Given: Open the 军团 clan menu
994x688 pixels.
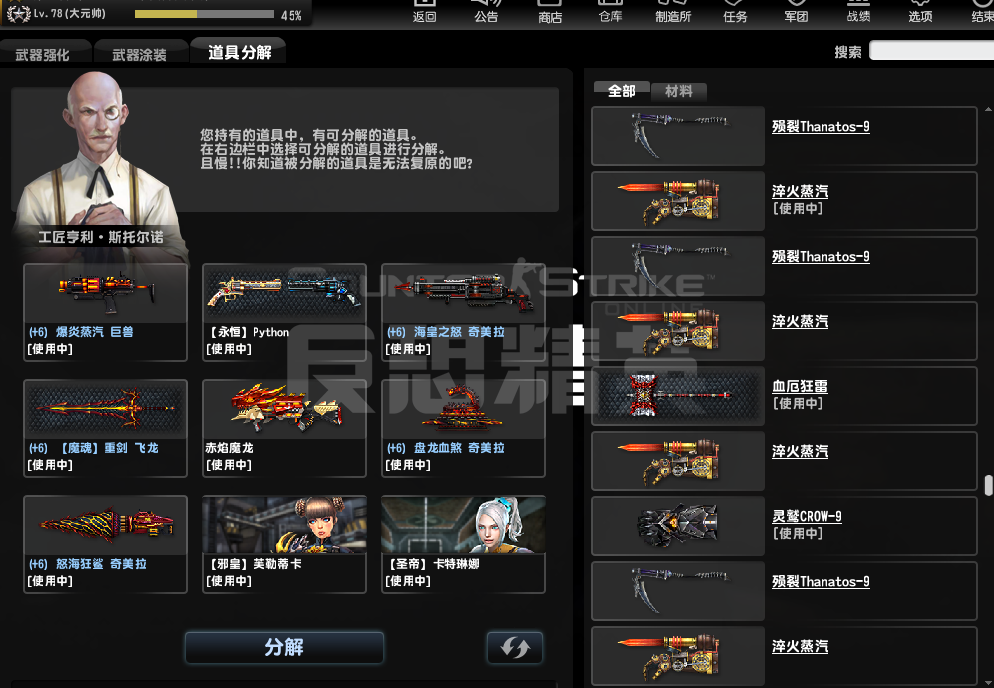Looking at the screenshot, I should click(796, 11).
